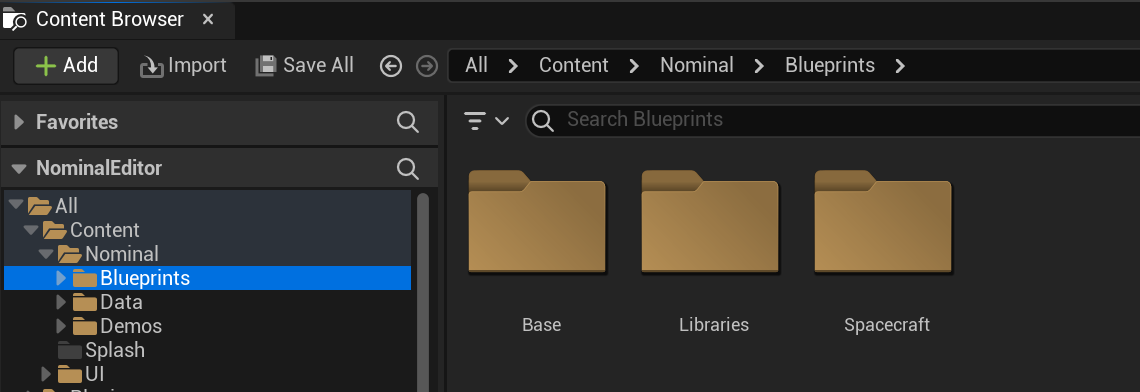The image size is (1140, 392).
Task: Collapse the NominalEditor section
Action: click(x=19, y=169)
